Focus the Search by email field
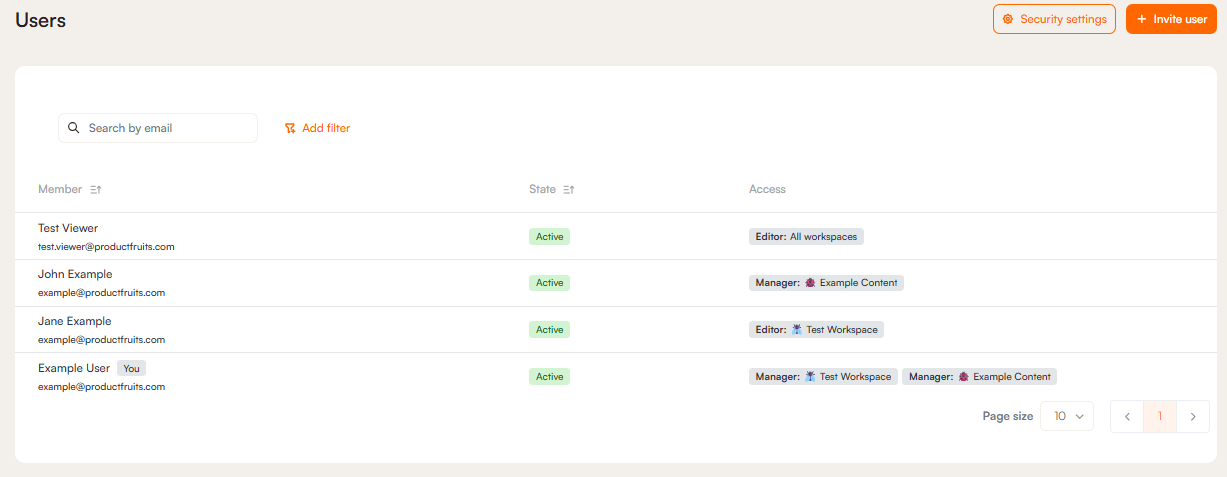 point(165,128)
